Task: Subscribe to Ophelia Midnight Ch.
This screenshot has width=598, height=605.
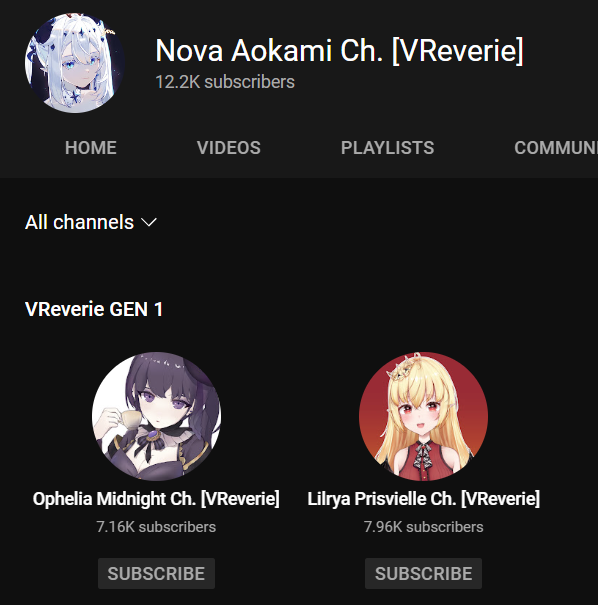Action: (156, 573)
